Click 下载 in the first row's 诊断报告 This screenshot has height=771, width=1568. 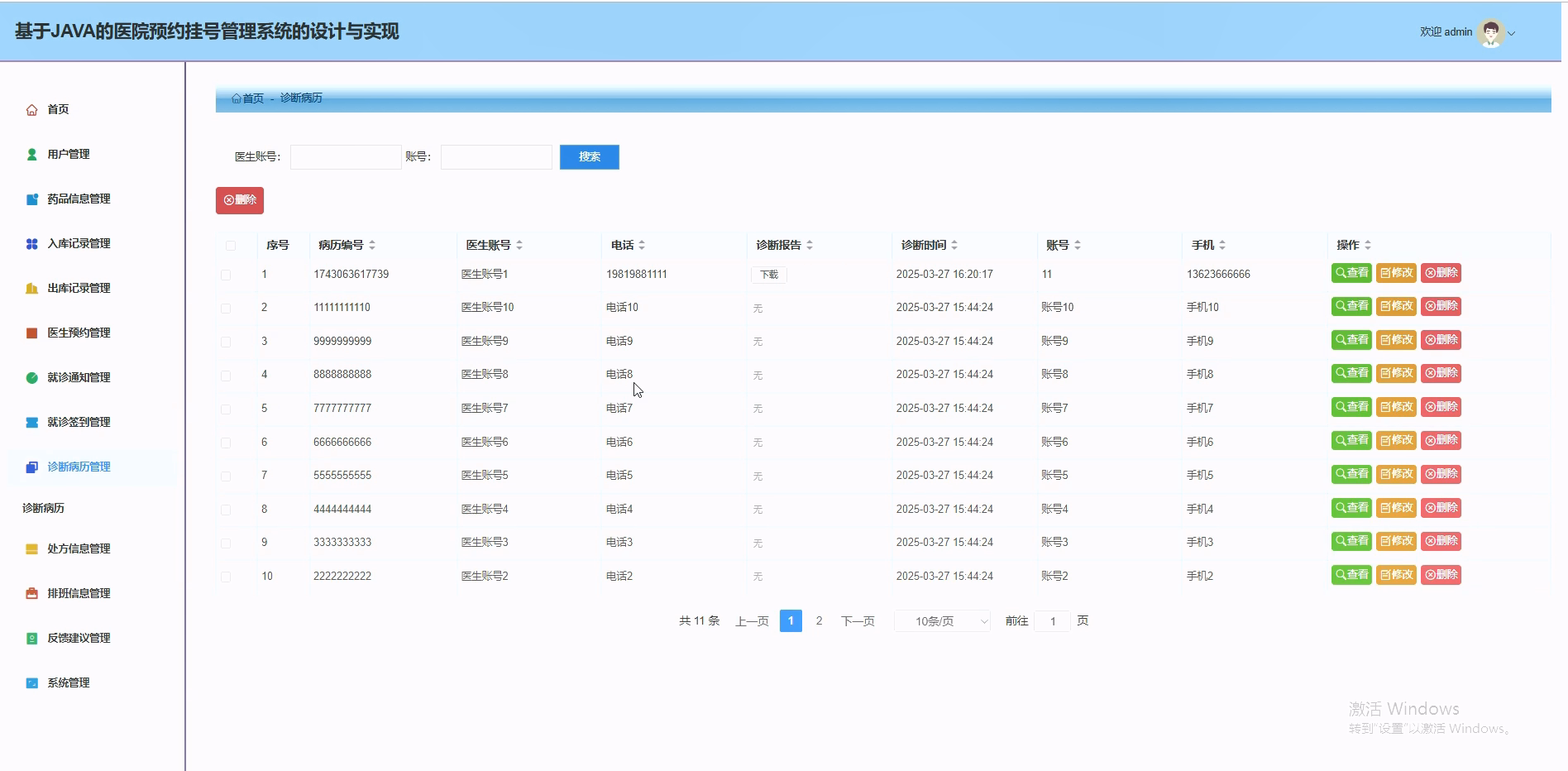tap(769, 275)
